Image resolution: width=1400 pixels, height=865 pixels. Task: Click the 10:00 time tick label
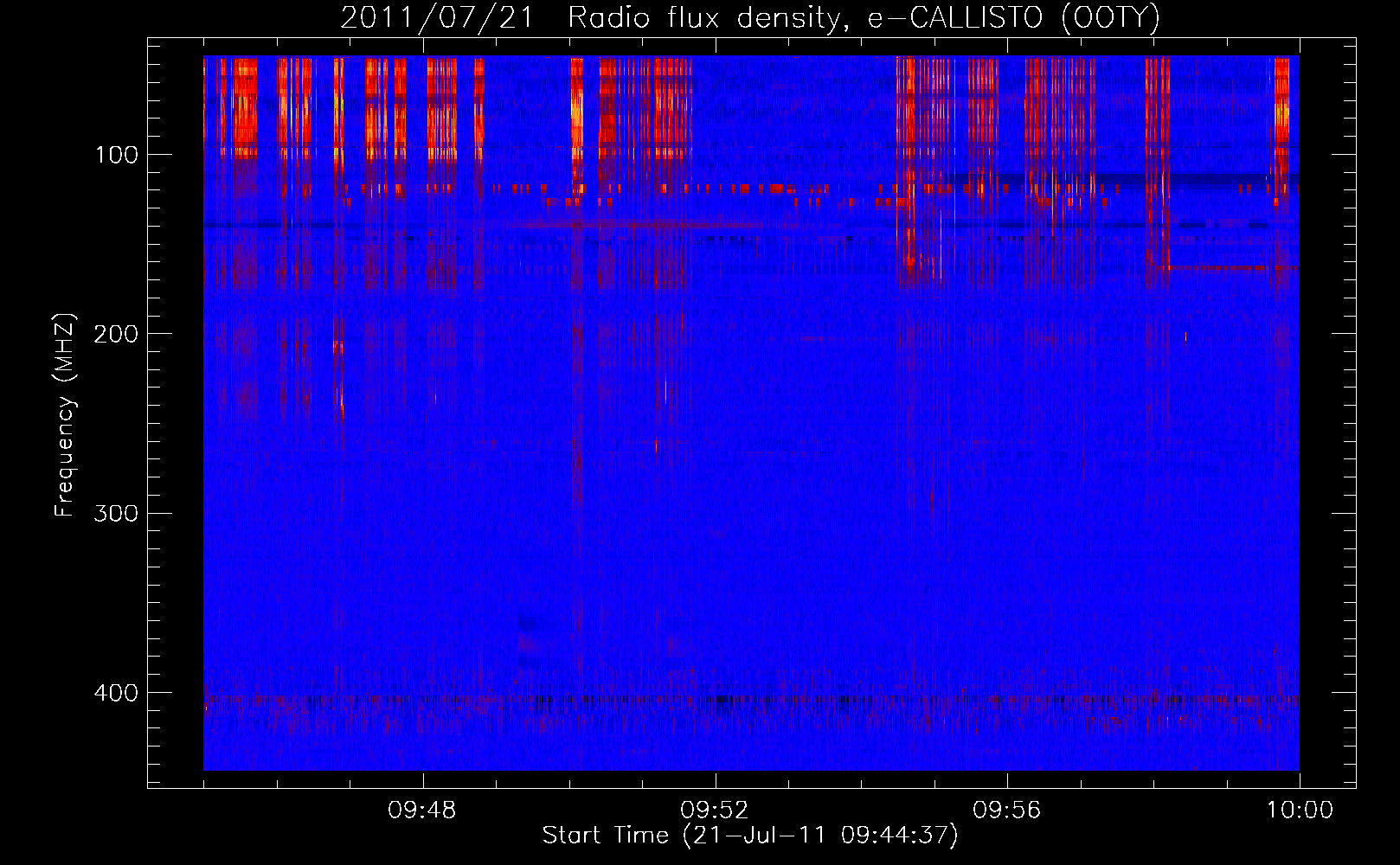point(1300,811)
